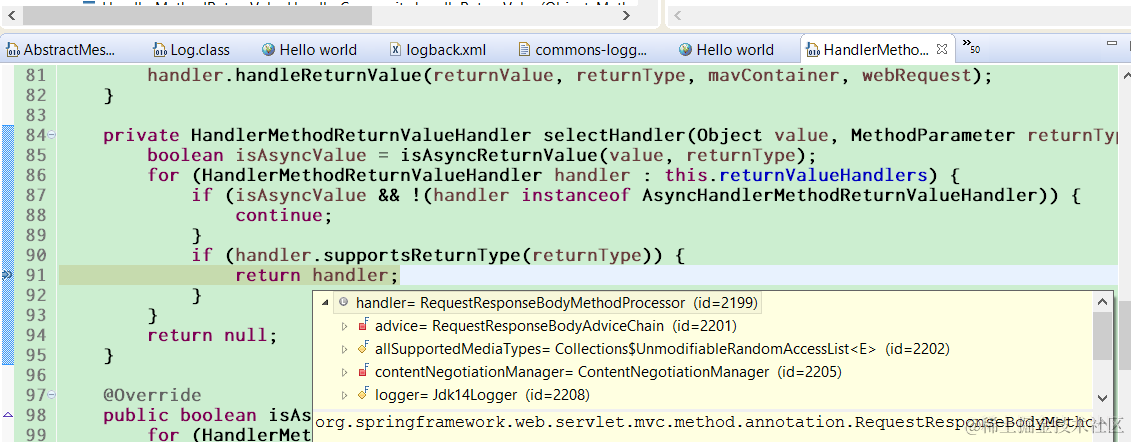The height and width of the screenshot is (442, 1131).
Task: Switch to the AbstractMes... editor tab
Action: tap(61, 50)
